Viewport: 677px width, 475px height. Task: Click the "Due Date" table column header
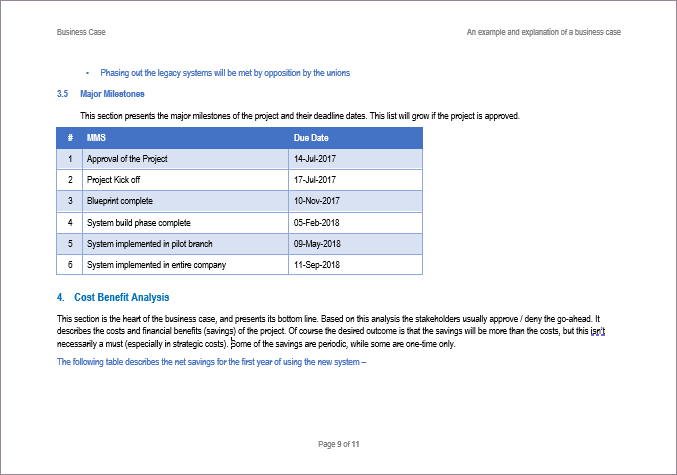tap(310, 138)
